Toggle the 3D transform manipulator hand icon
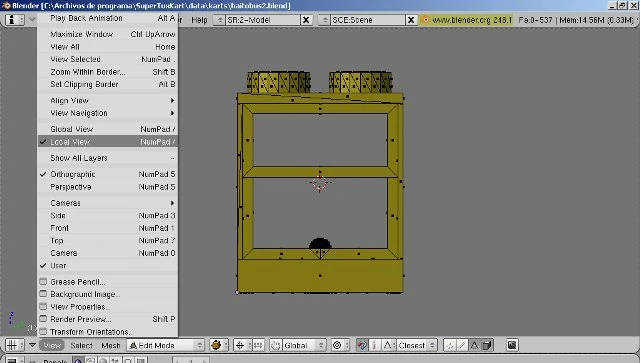 tap(276, 345)
